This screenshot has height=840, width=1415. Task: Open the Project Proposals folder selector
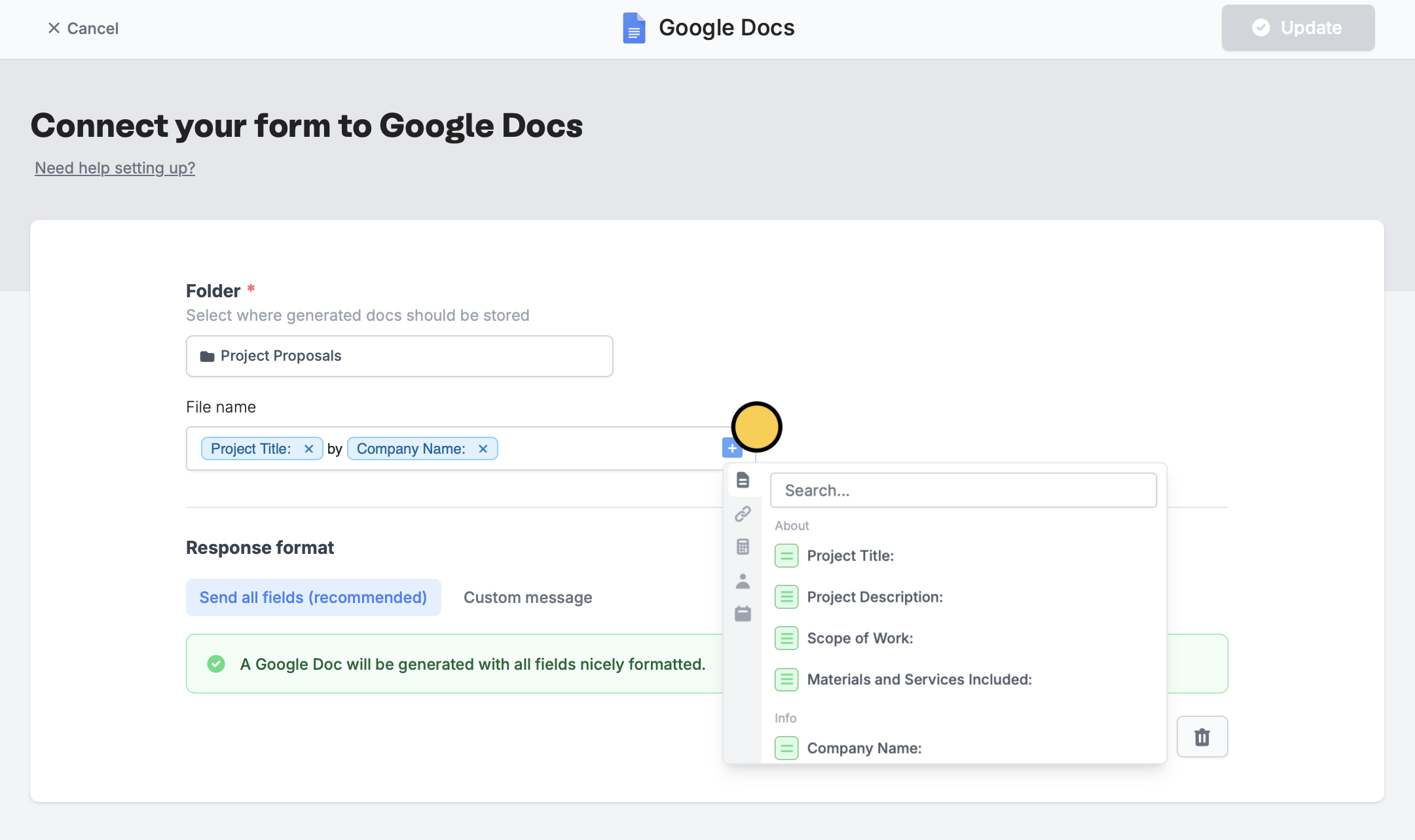point(399,356)
